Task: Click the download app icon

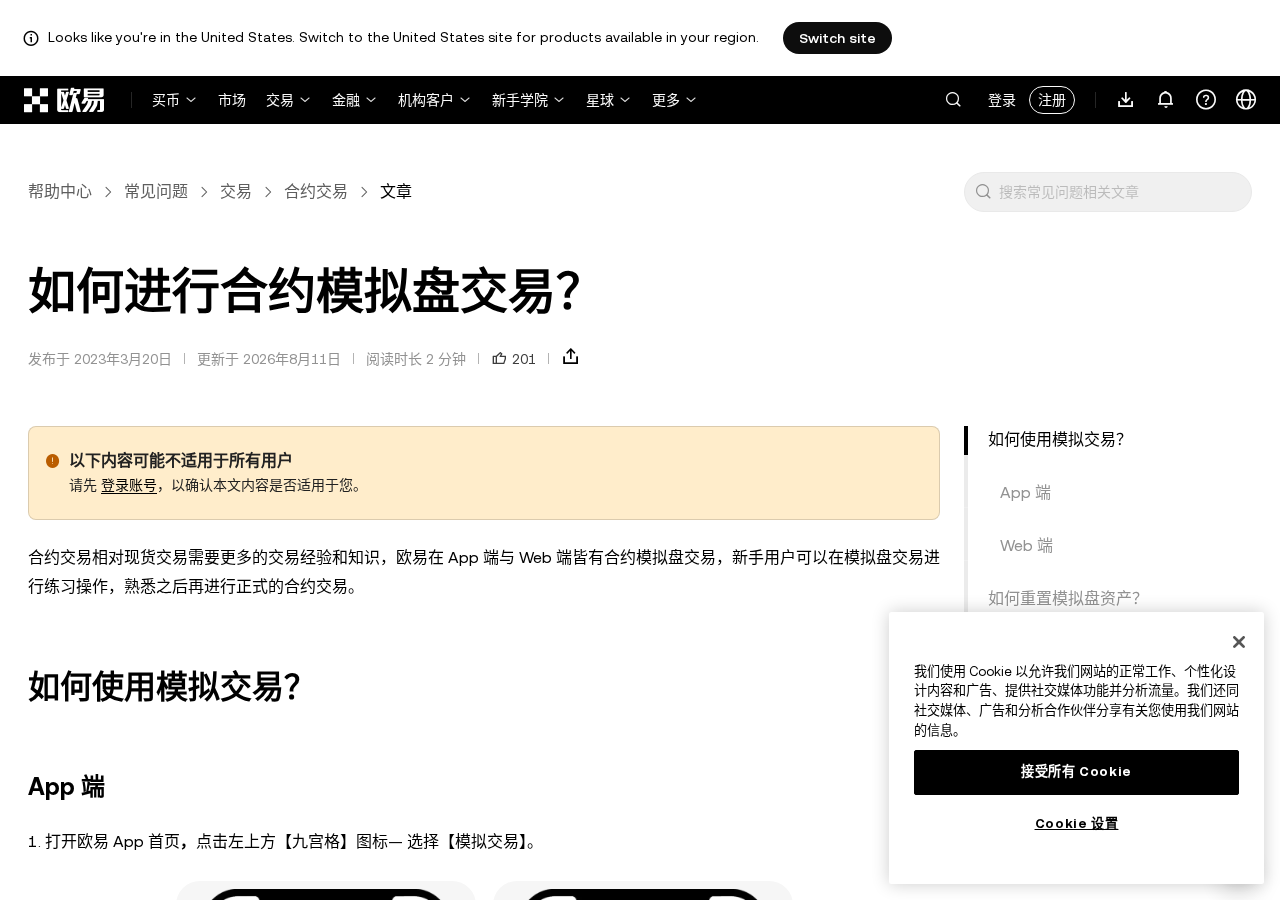Action: 1126,100
